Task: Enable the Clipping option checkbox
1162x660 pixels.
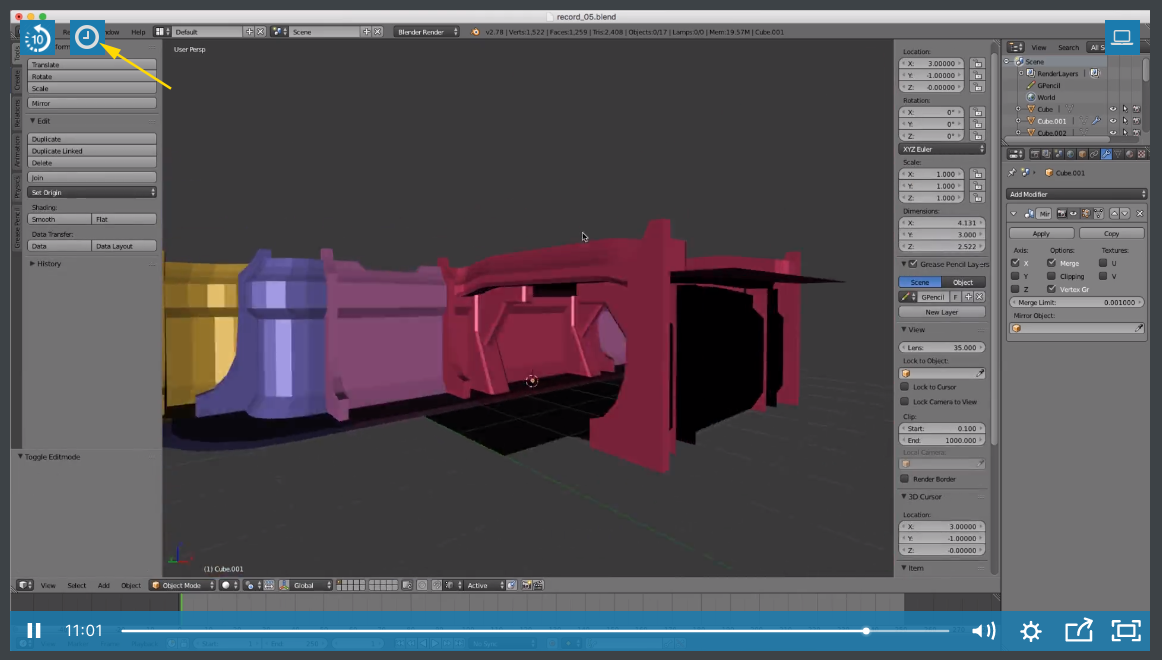Action: pos(1052,276)
